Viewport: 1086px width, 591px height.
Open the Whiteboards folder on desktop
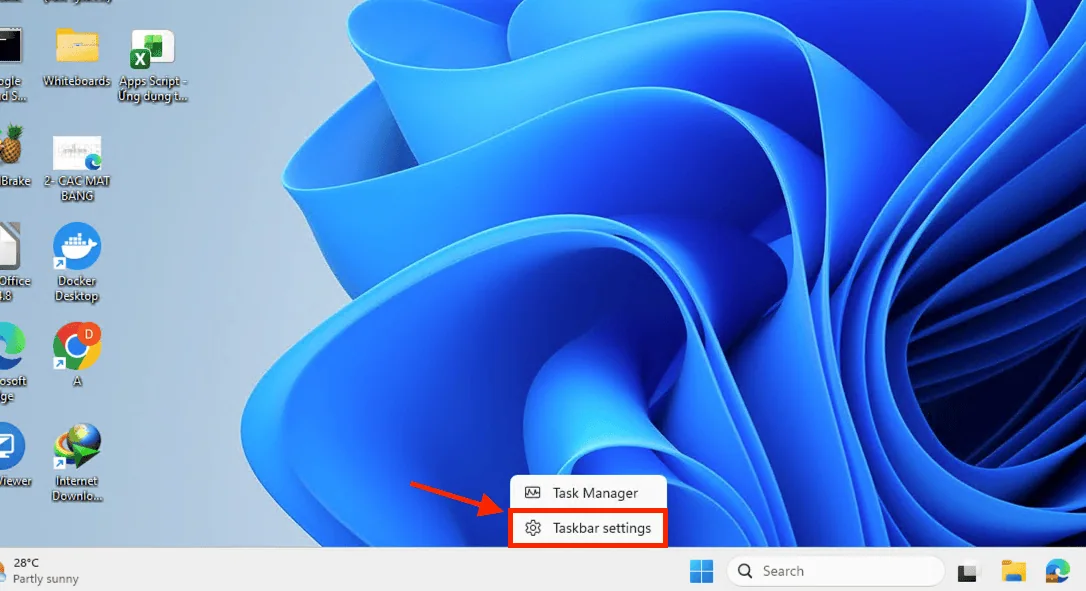[x=77, y=47]
